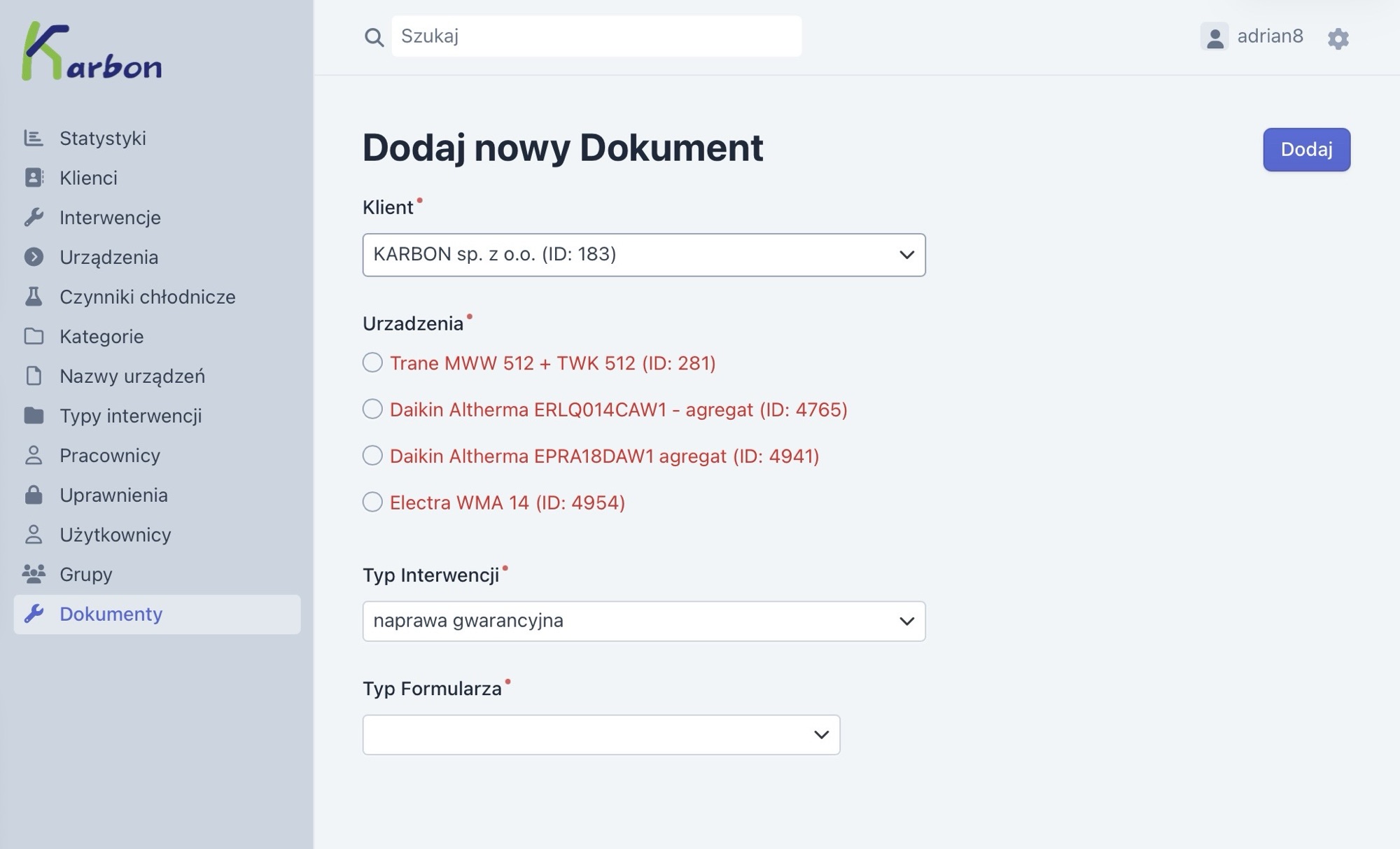
Task: Select the Trane MWW 512 radio button
Action: click(x=372, y=363)
